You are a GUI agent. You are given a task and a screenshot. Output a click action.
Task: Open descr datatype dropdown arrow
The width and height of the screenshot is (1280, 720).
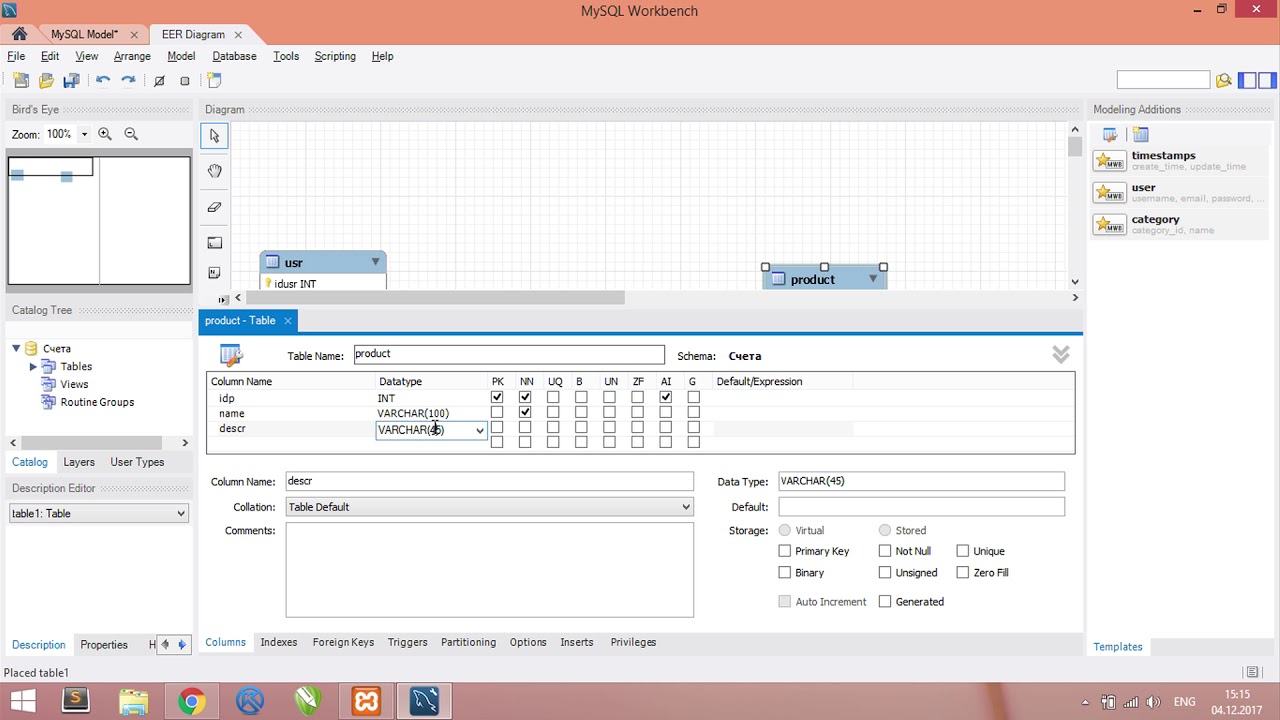click(479, 430)
